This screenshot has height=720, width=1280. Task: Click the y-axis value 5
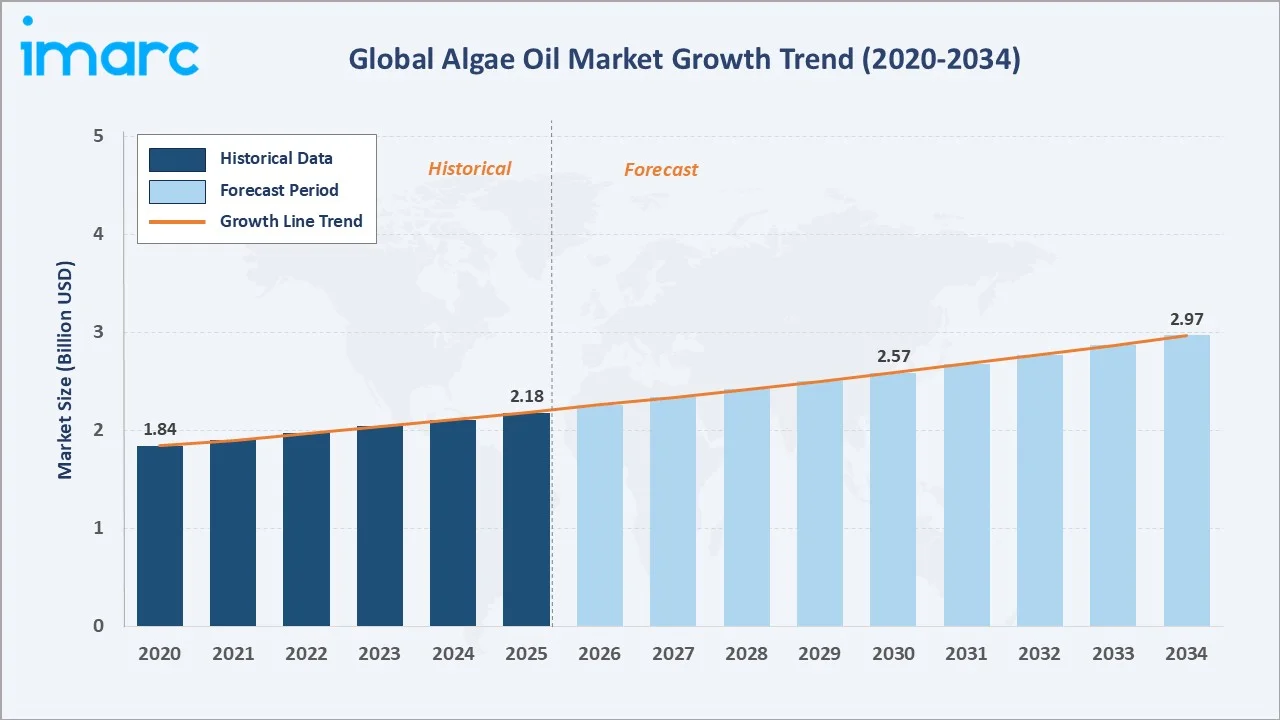pos(98,137)
